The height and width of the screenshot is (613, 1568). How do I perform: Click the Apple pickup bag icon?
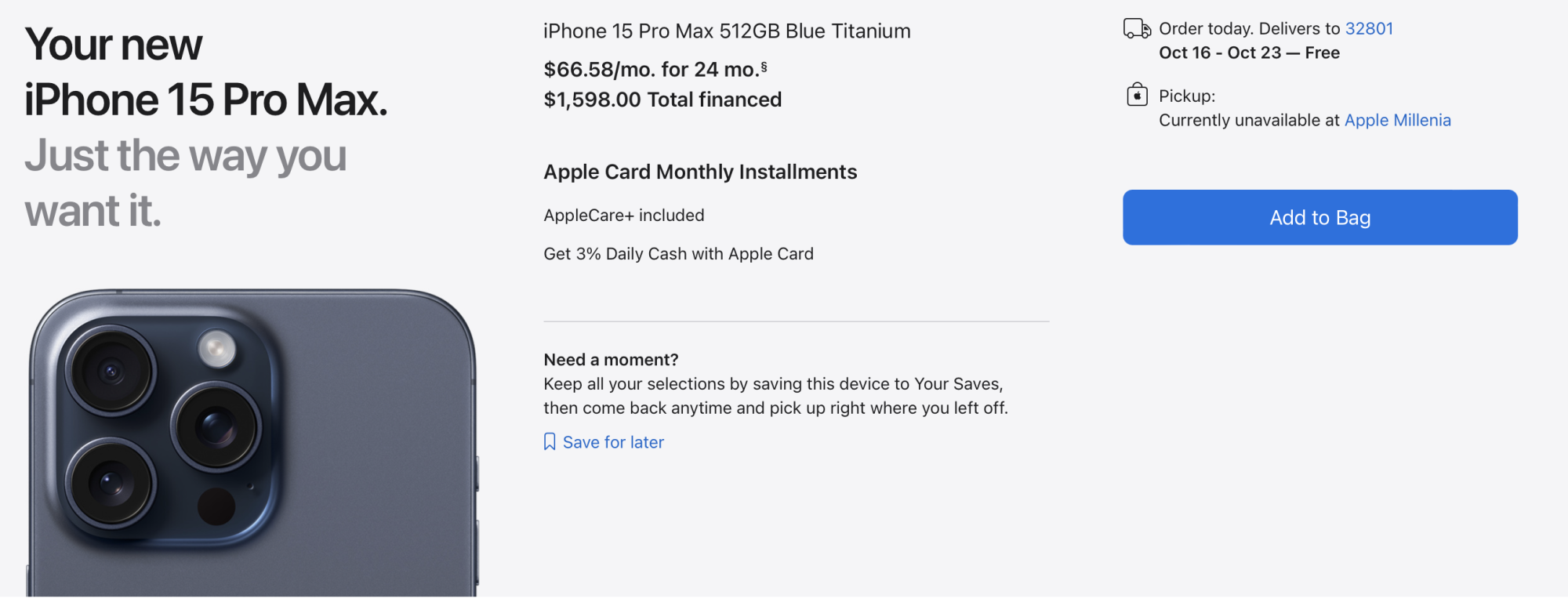click(1137, 95)
